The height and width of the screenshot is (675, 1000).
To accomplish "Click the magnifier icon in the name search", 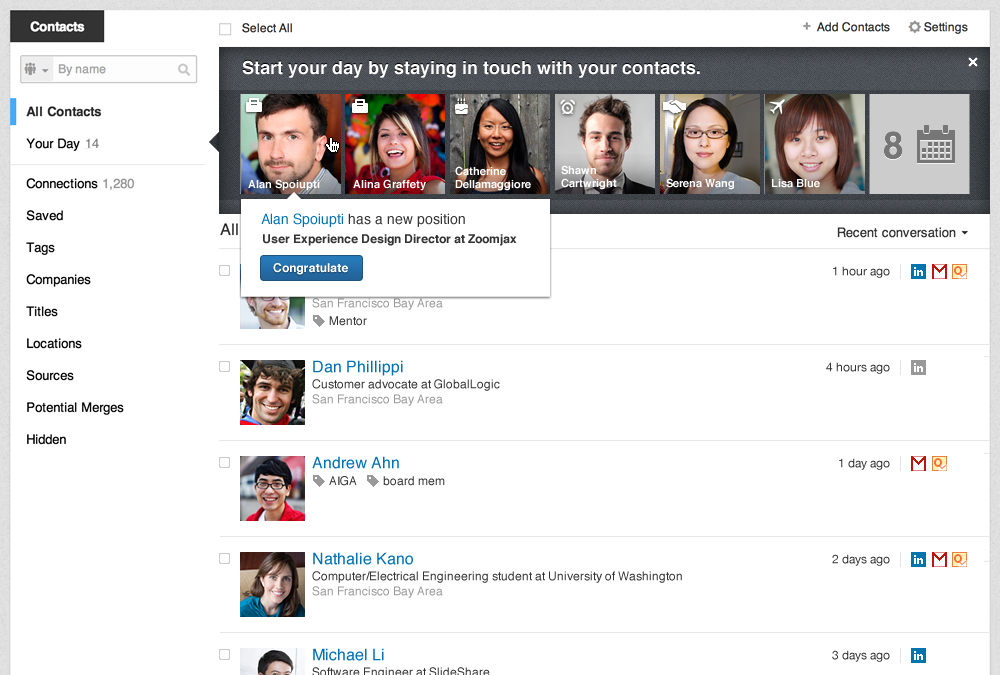I will tap(183, 69).
